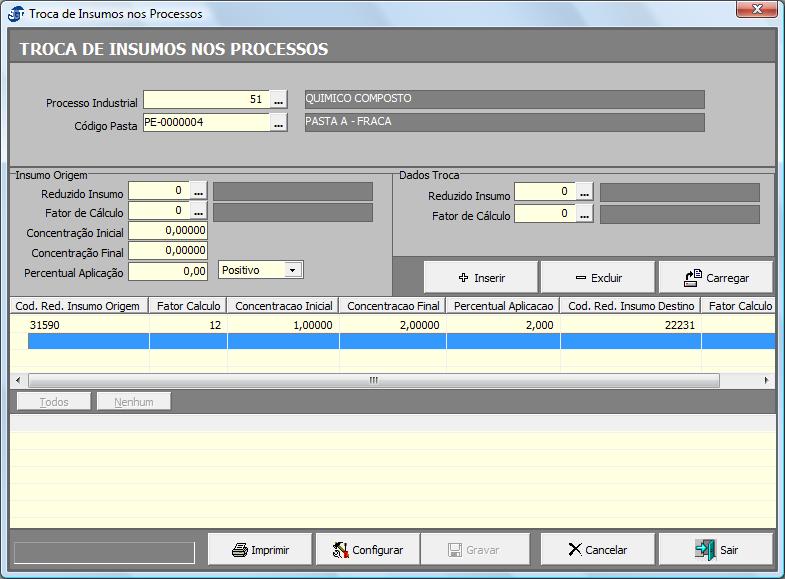Click the Cod. Red. Insumo Destino header

pyautogui.click(x=631, y=306)
